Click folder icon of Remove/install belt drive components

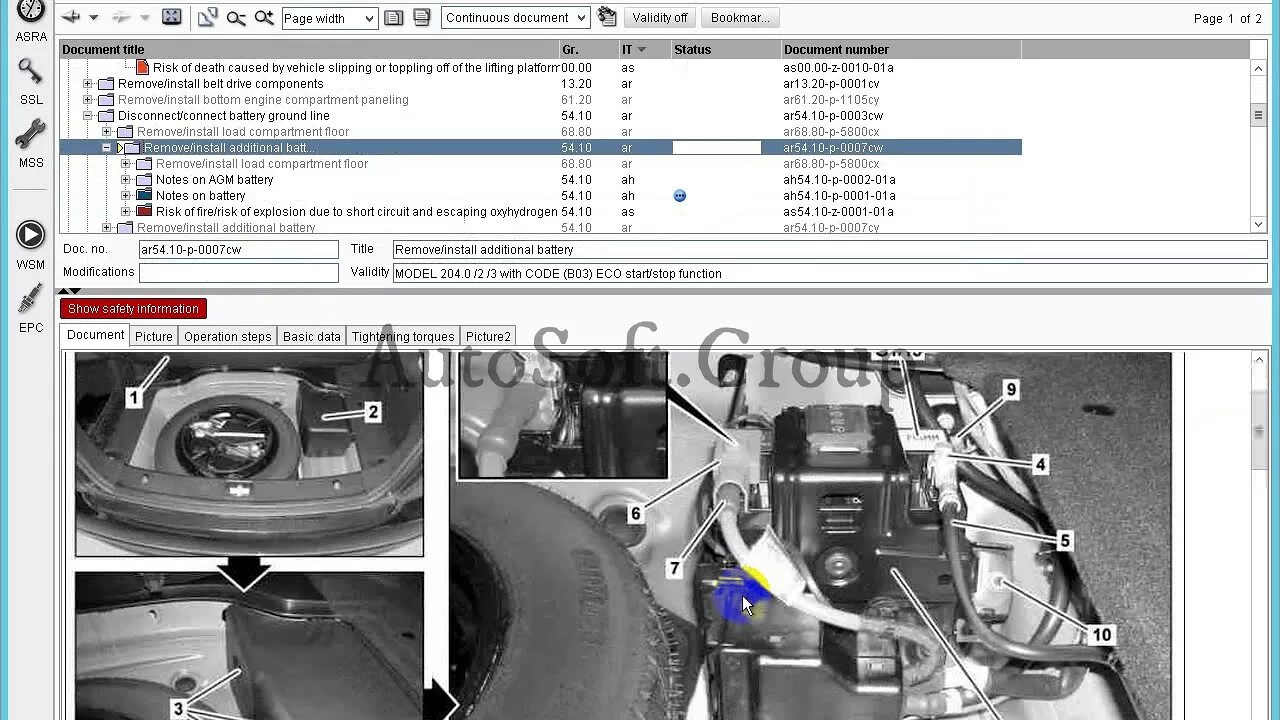106,84
